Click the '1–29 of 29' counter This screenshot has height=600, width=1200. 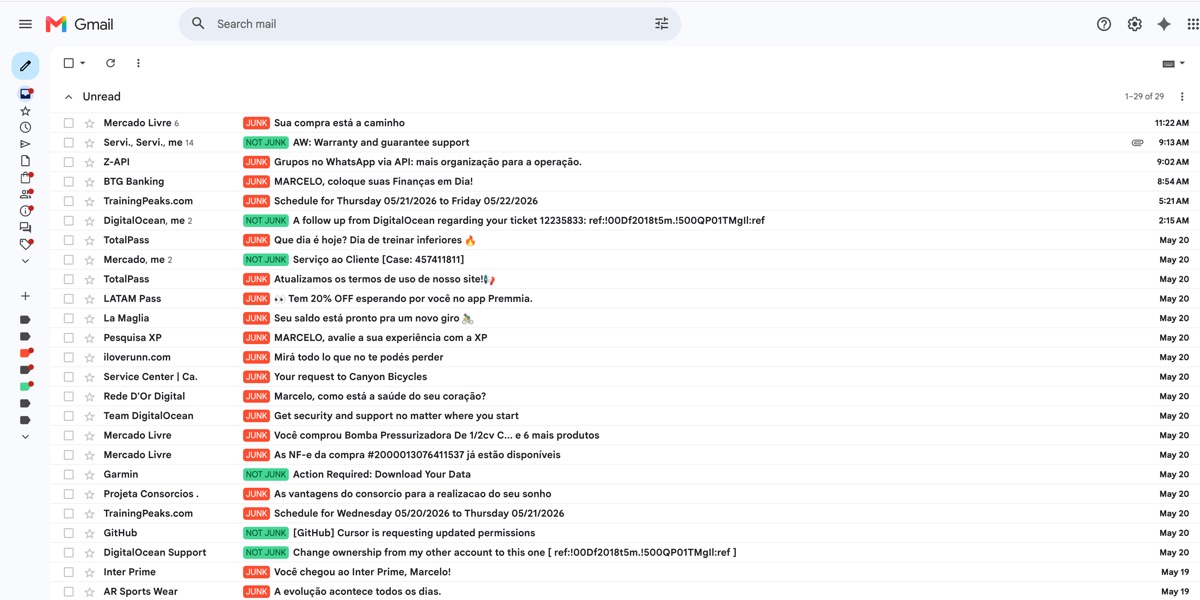coord(1144,97)
